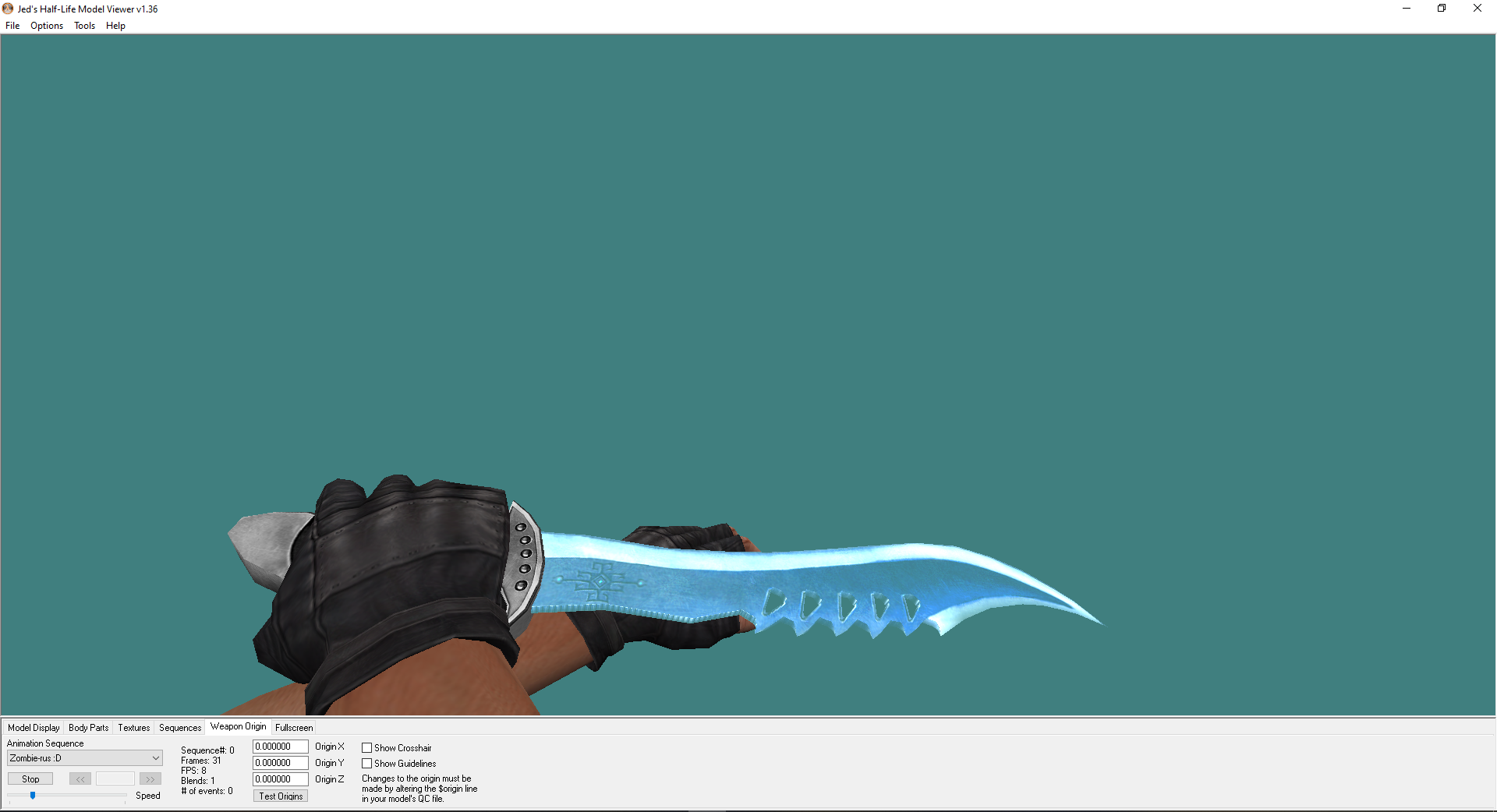1497x812 pixels.
Task: Click the frame number field
Action: point(115,779)
